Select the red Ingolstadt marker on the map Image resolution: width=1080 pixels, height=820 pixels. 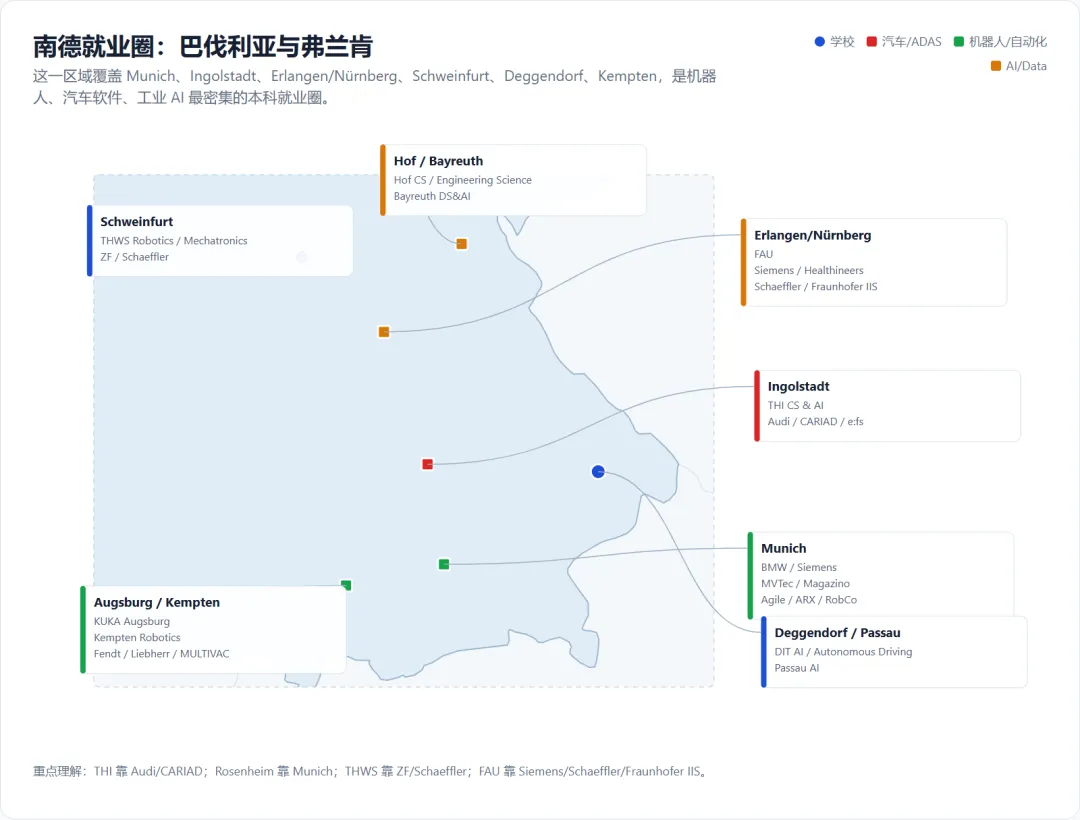(x=428, y=464)
